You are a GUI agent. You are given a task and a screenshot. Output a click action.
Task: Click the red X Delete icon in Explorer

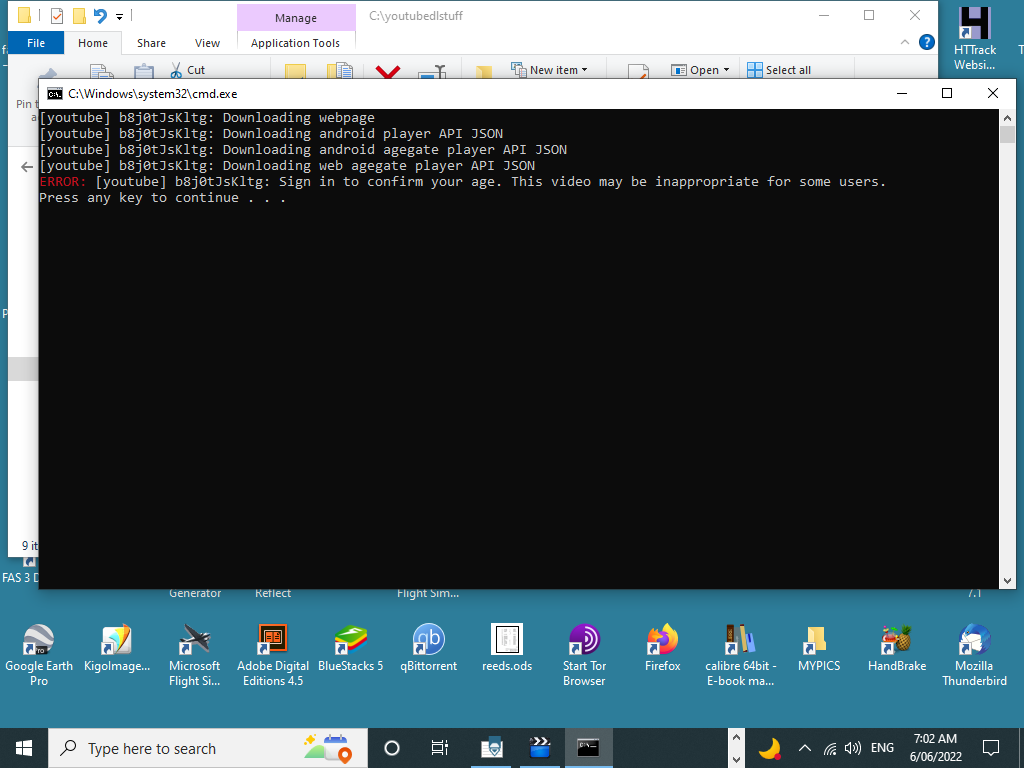pyautogui.click(x=388, y=71)
